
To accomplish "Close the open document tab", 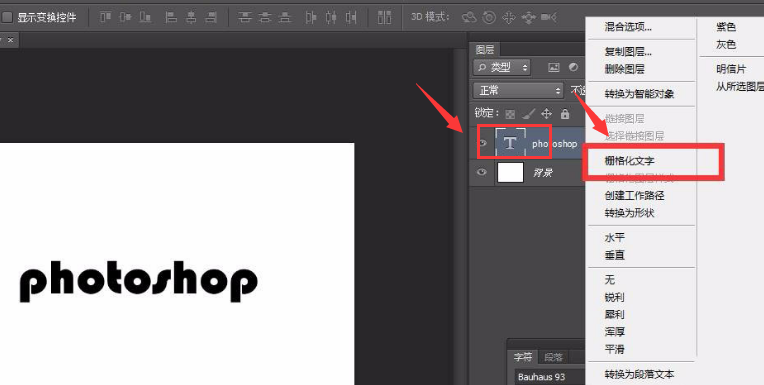I will [x=11, y=39].
